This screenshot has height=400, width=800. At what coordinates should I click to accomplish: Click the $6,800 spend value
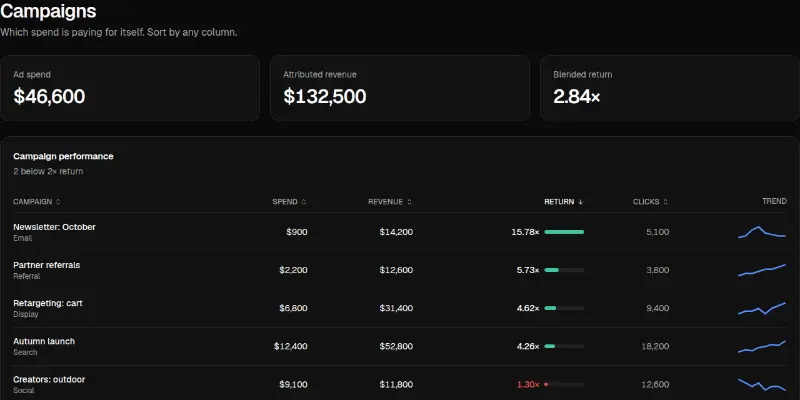(x=293, y=308)
